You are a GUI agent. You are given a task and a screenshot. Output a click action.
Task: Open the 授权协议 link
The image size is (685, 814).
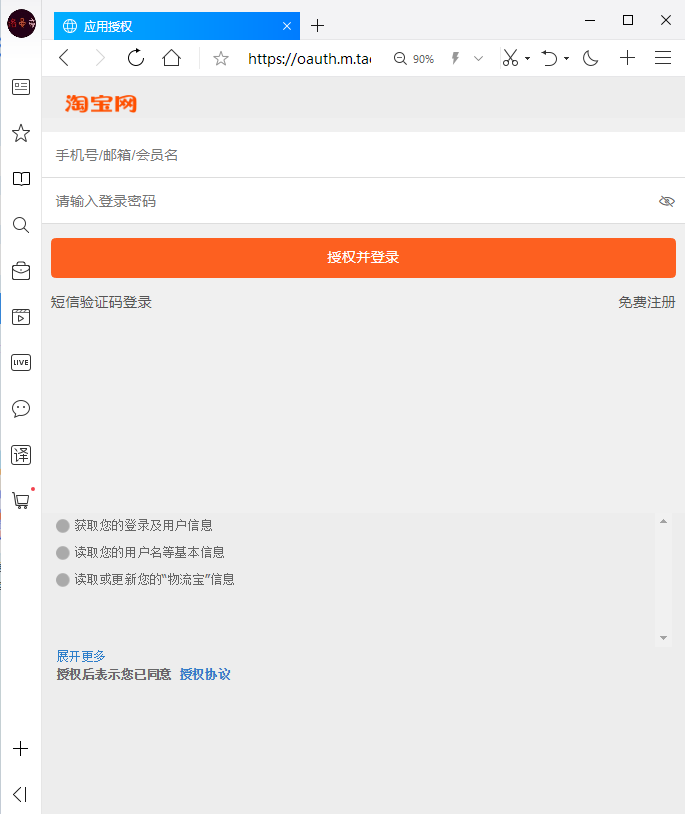(x=205, y=674)
